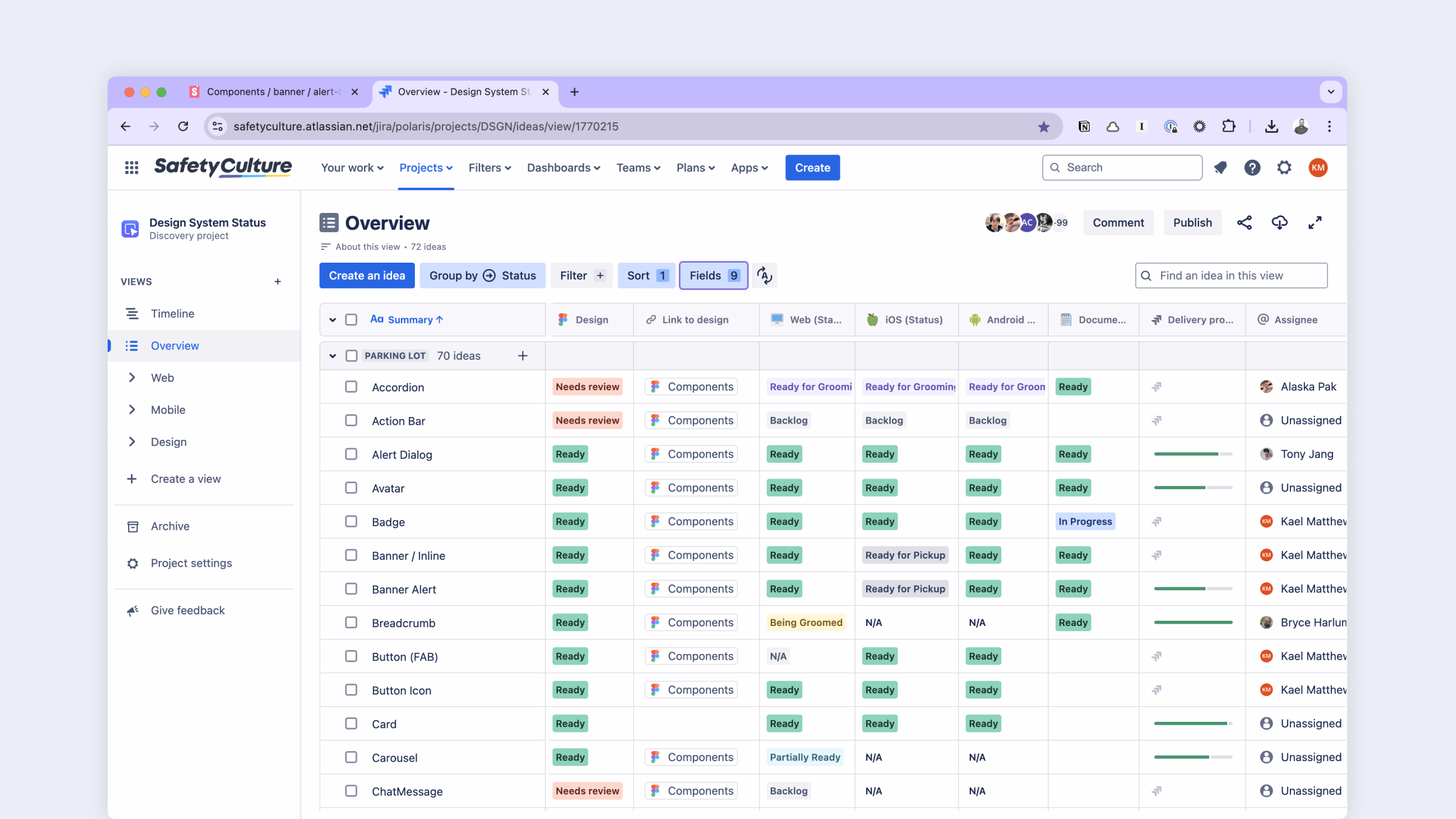Click the export cloud download icon
Screen dimensions: 1456x819
point(1279,223)
